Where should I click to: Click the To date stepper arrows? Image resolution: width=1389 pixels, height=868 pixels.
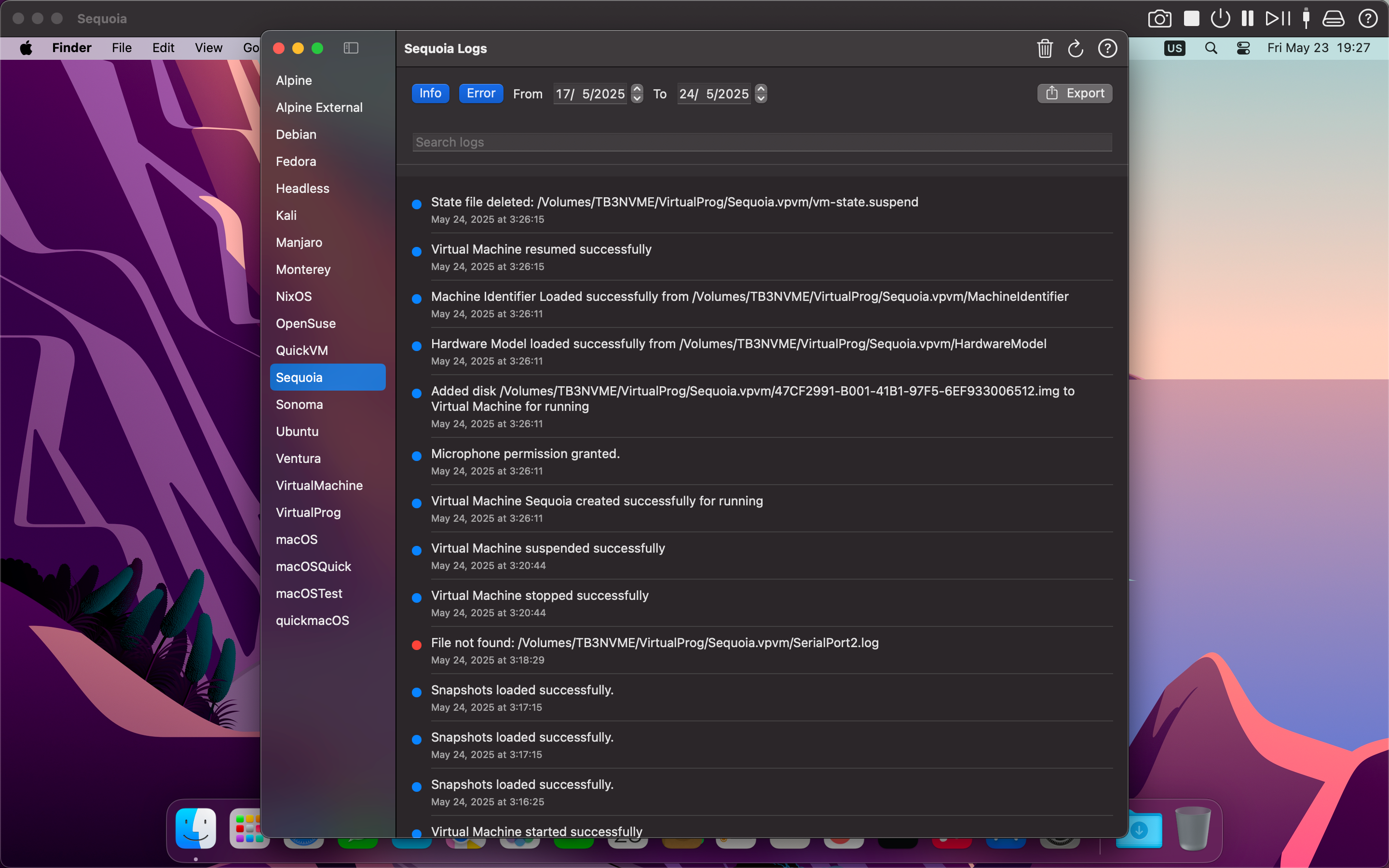[x=761, y=93]
